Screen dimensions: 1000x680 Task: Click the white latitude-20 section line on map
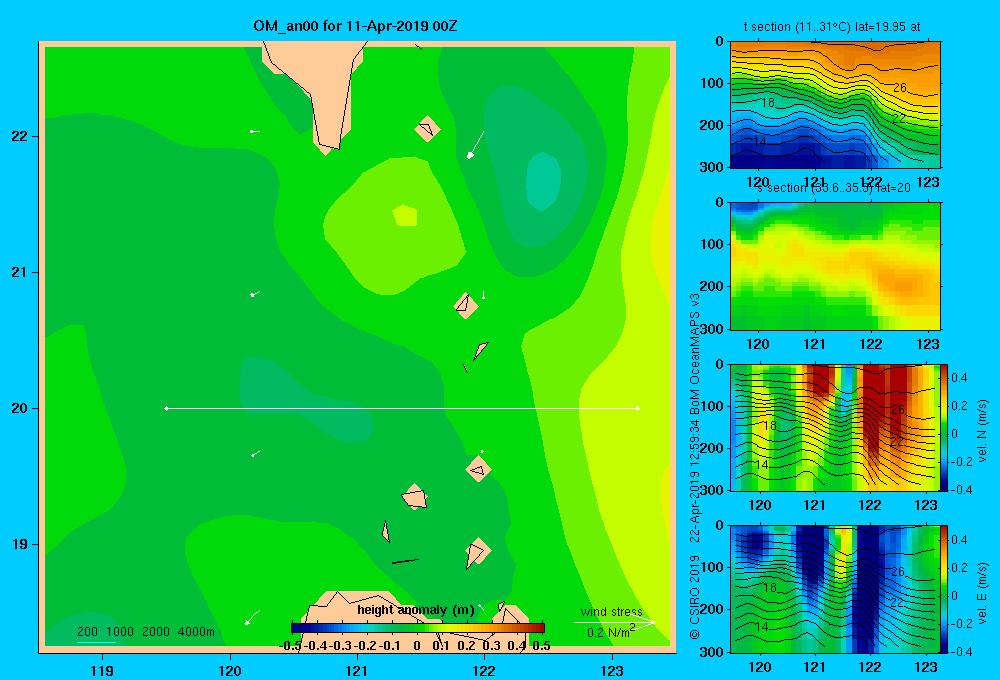point(402,408)
